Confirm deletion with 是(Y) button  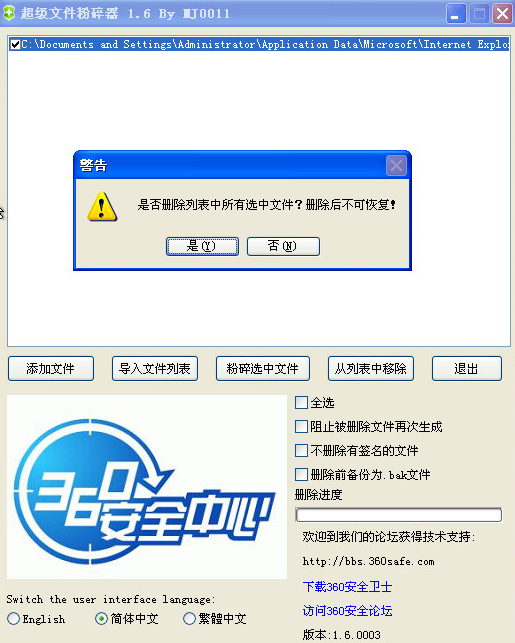(202, 246)
